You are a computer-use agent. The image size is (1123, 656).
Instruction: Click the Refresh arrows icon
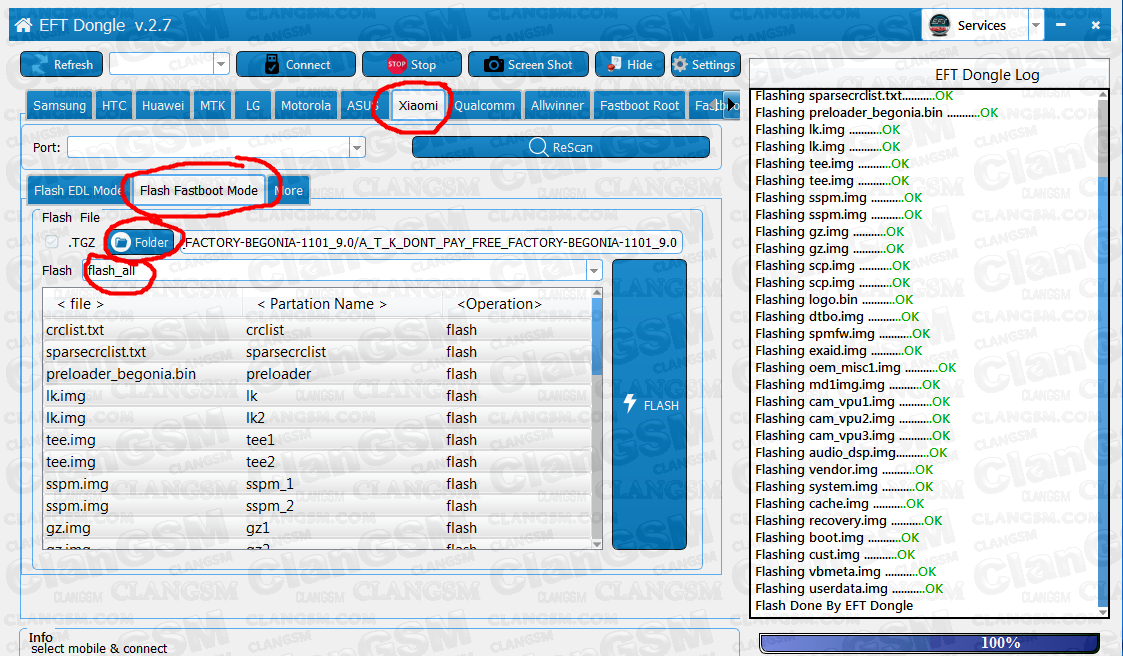[x=39, y=64]
